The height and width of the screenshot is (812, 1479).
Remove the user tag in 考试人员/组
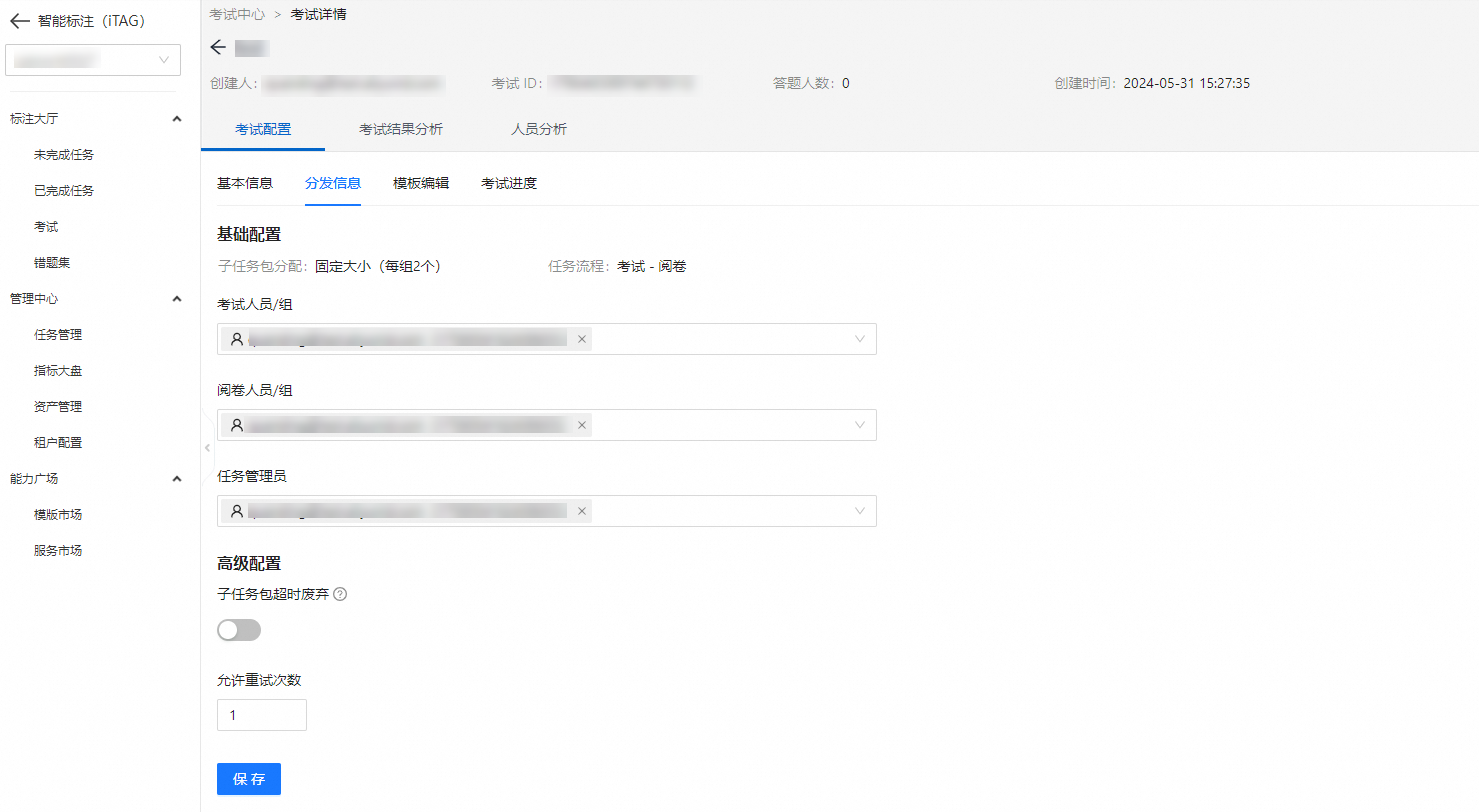(581, 339)
